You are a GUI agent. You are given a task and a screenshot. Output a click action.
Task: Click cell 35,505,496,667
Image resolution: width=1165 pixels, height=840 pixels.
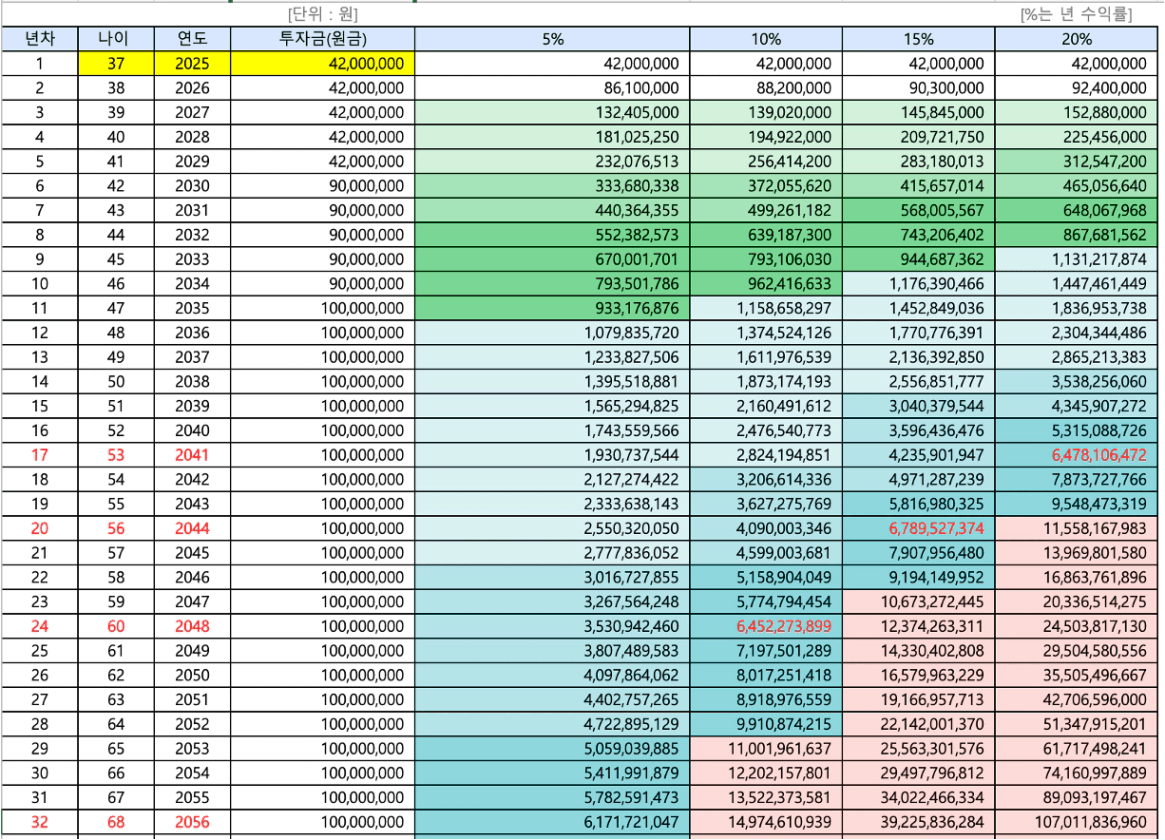click(1076, 677)
